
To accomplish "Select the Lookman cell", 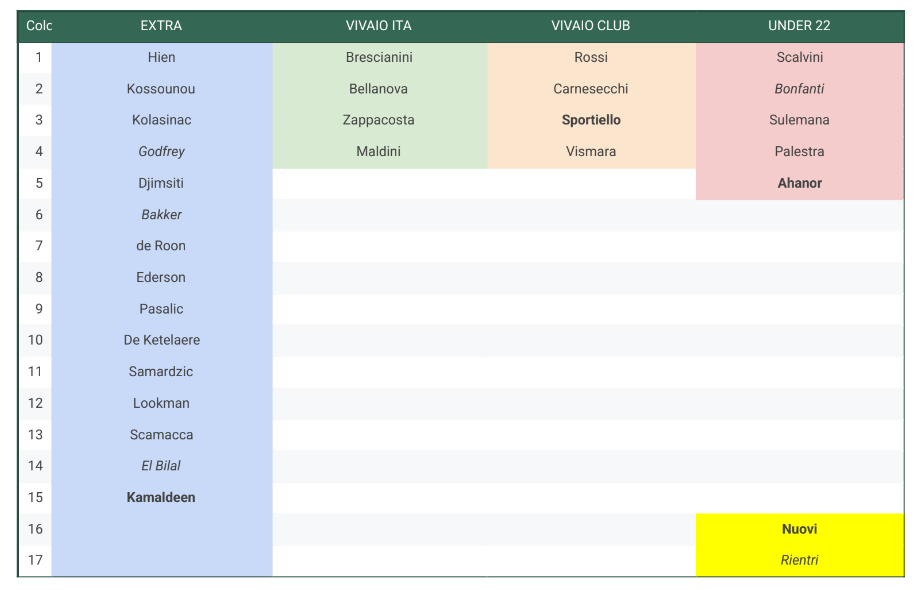I will tap(161, 403).
